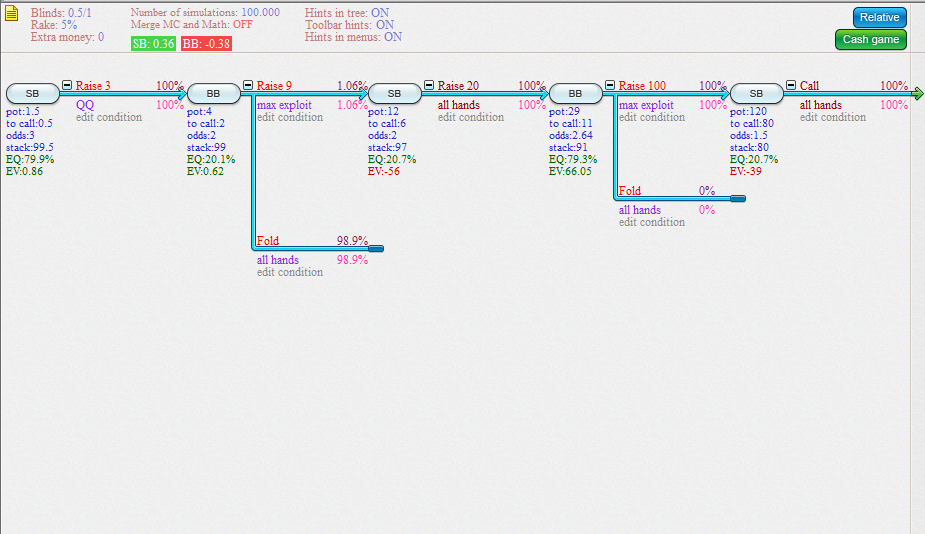
Task: Select the BB node with pot 29
Action: pos(576,93)
